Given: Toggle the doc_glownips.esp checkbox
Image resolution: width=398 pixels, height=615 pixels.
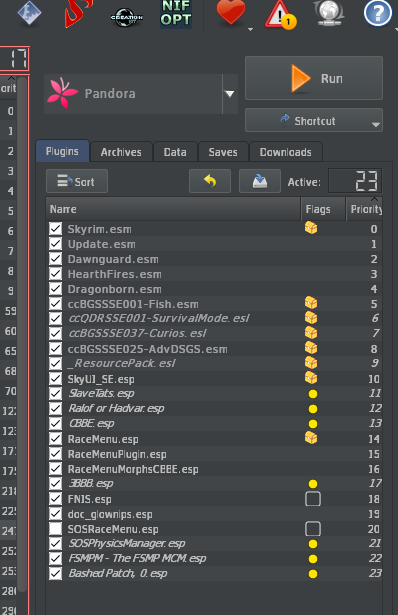Looking at the screenshot, I should 55,514.
